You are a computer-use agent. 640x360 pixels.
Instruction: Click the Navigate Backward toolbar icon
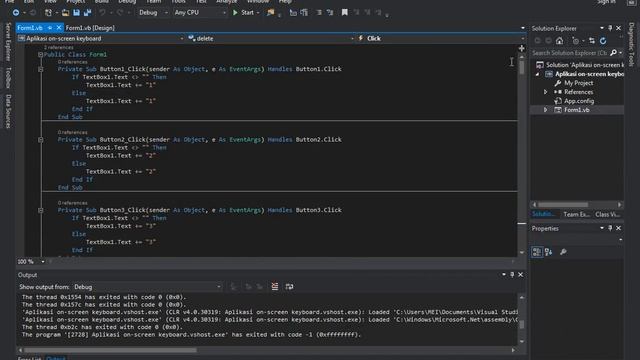tap(16, 13)
